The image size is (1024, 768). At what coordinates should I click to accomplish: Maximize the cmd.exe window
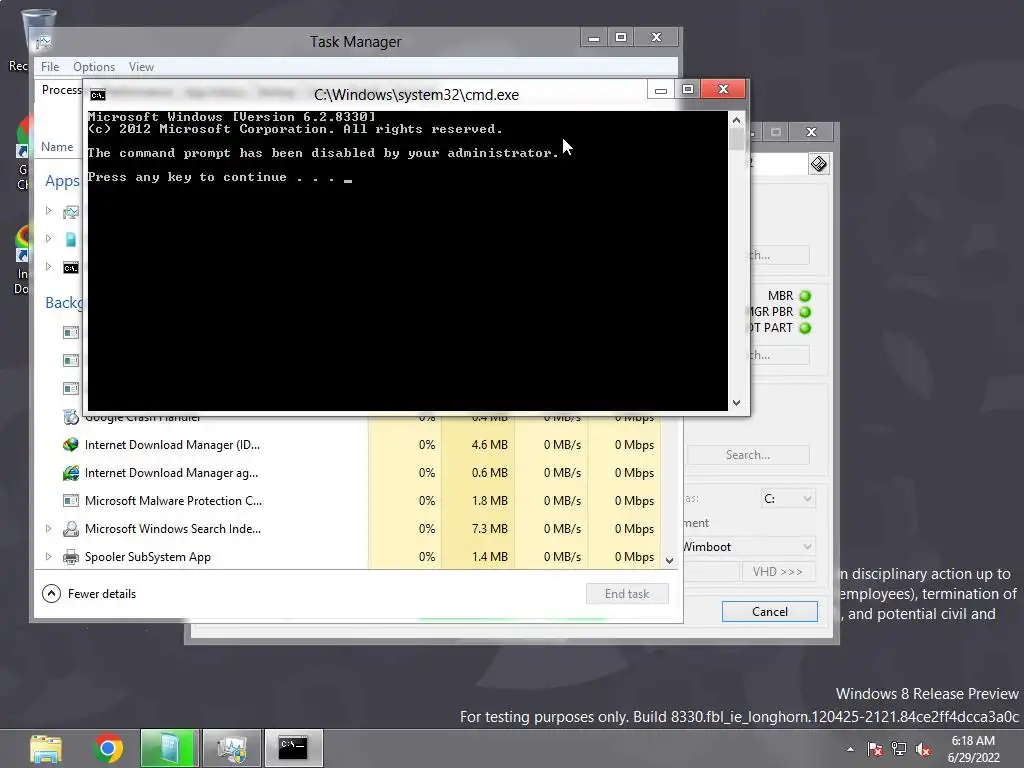coord(688,89)
